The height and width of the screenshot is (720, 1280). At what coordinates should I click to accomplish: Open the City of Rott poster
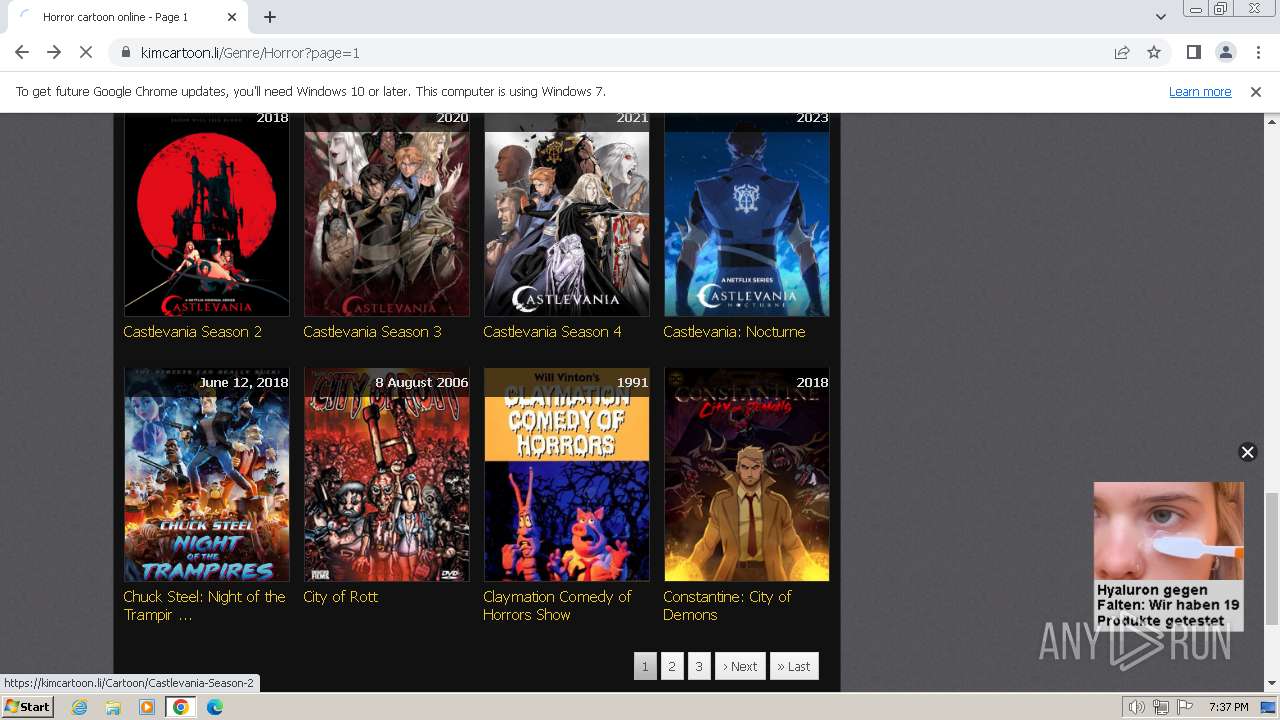tap(387, 474)
